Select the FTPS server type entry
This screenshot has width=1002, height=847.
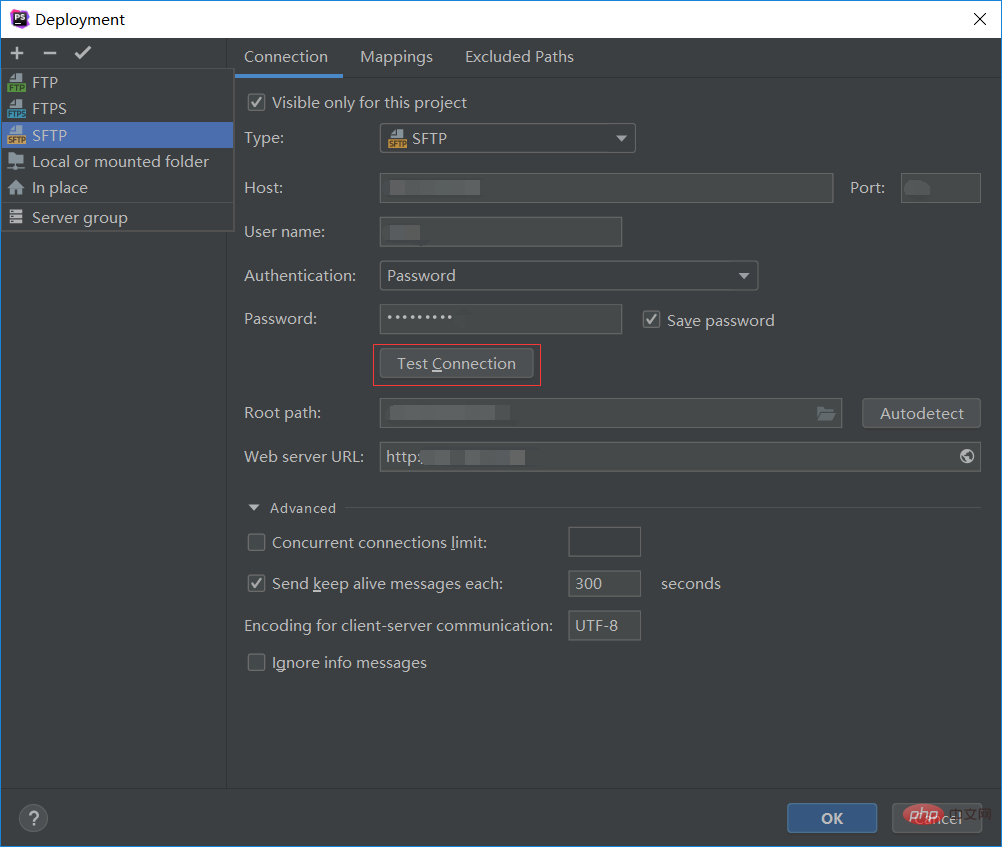pyautogui.click(x=118, y=109)
